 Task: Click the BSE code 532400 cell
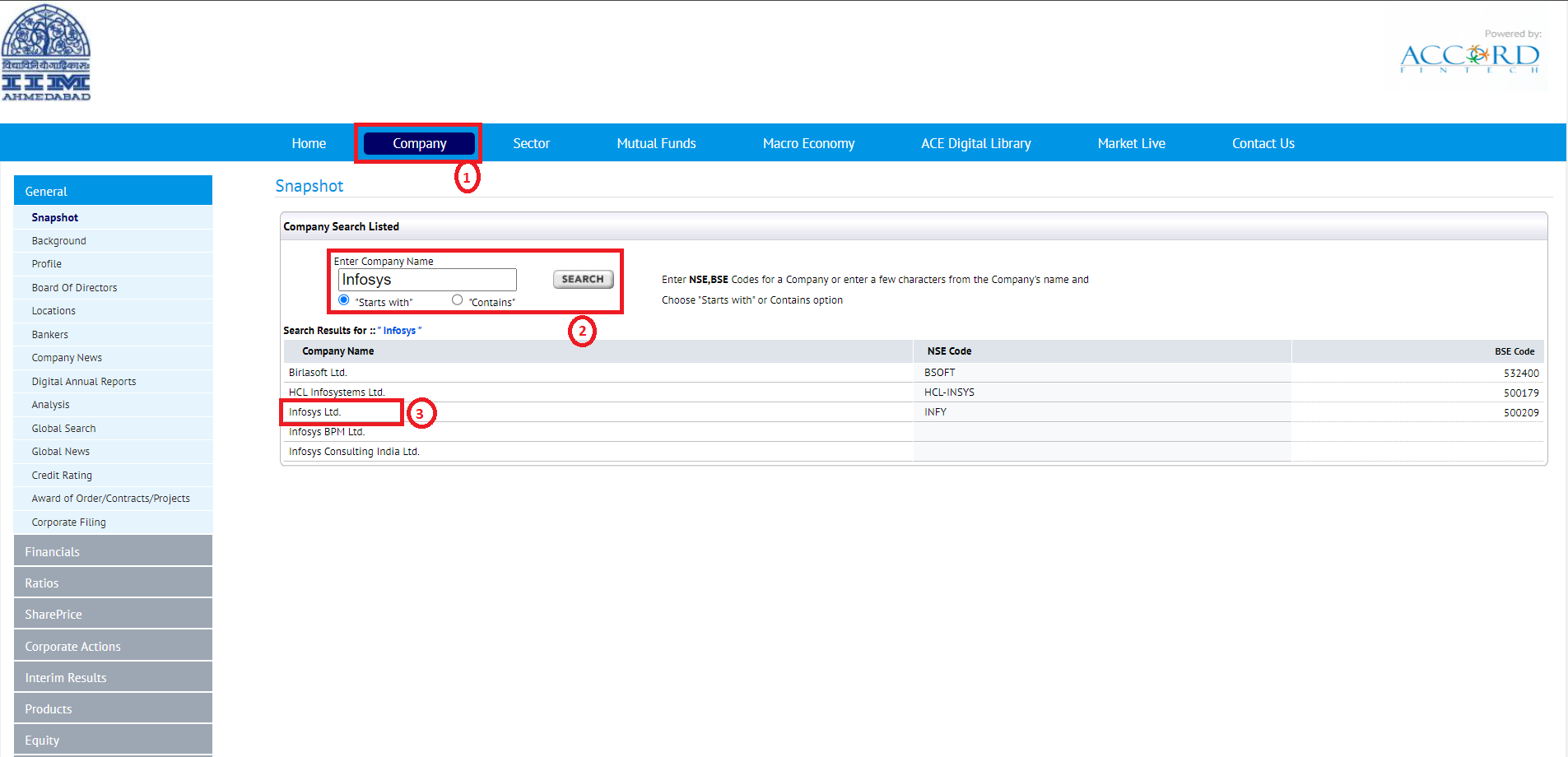(x=1521, y=373)
